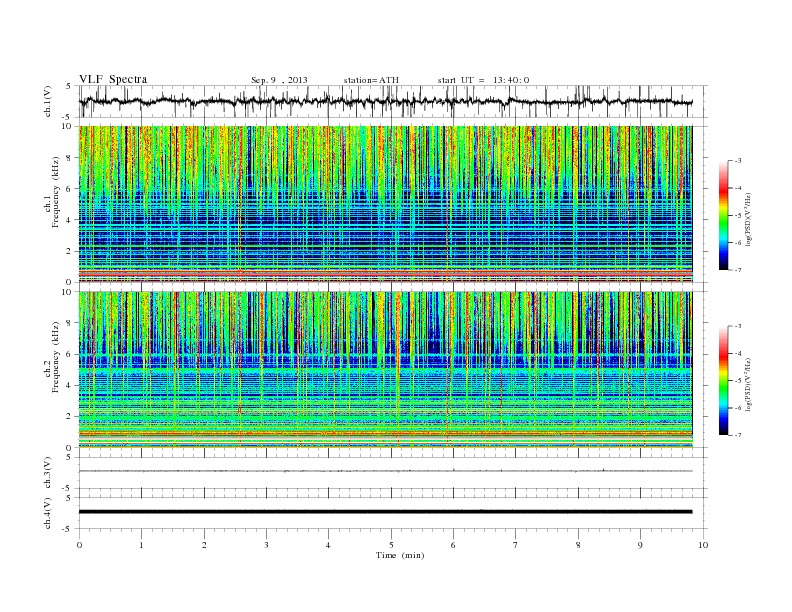This screenshot has width=792, height=612.
Task: Click time axis tick label "3"
Action: point(267,545)
